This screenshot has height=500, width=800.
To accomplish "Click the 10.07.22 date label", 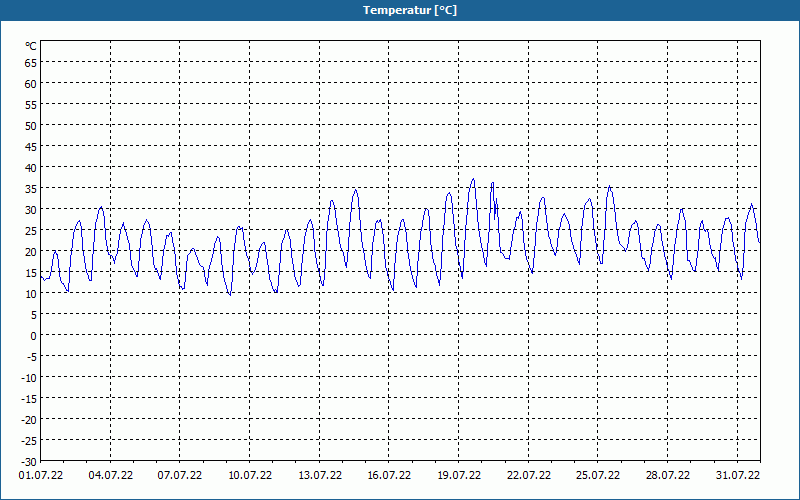I will tap(250, 476).
